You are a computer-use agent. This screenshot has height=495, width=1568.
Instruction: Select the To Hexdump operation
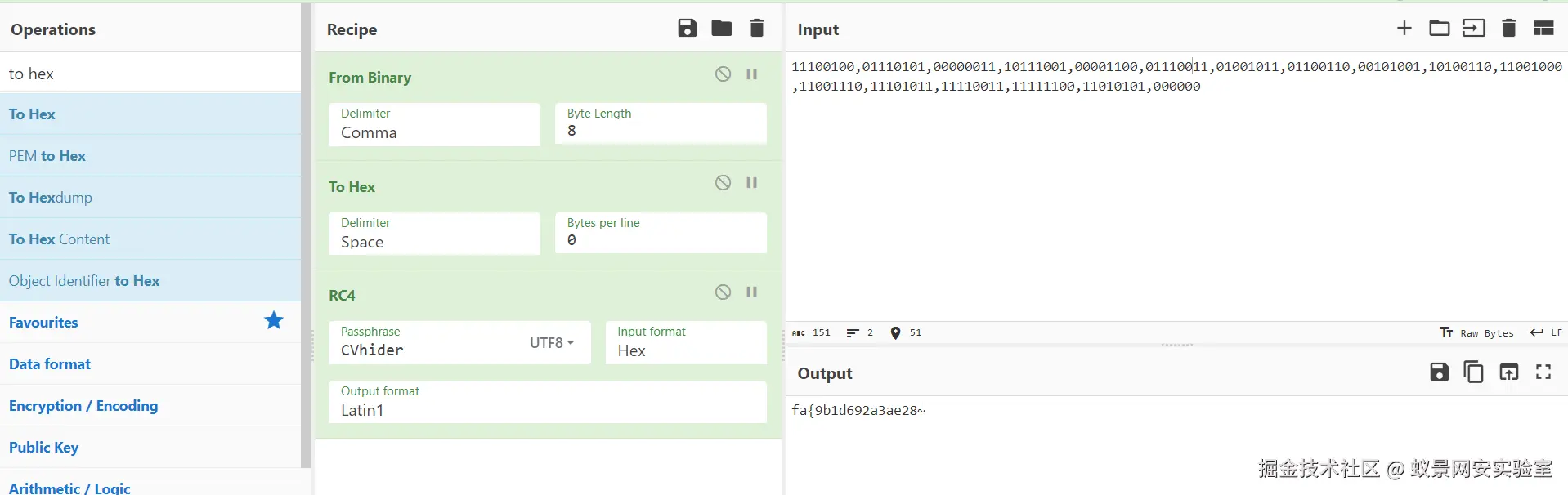[51, 198]
